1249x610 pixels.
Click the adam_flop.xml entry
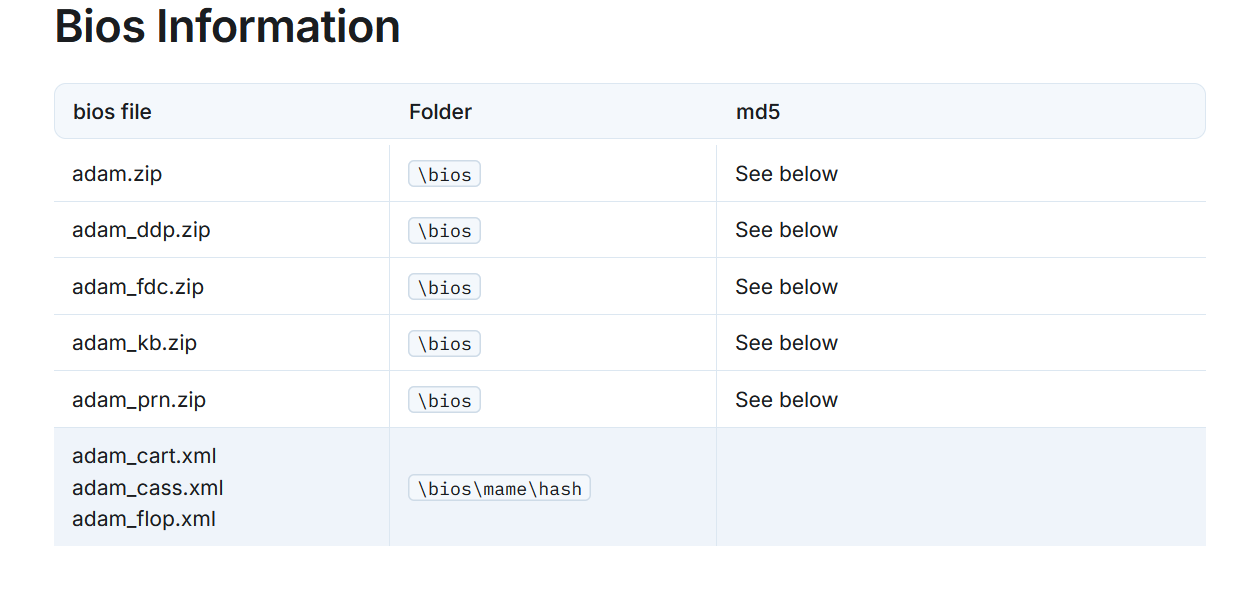pos(144,519)
